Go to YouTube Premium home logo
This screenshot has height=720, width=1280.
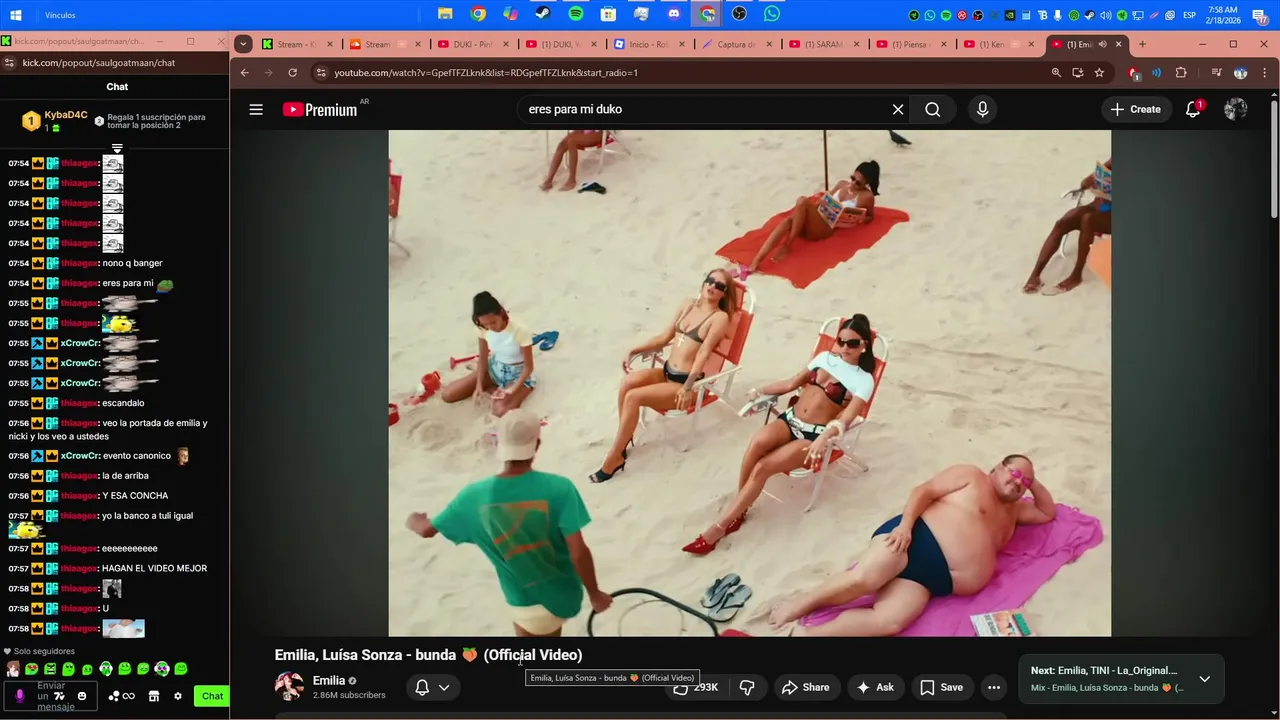(x=320, y=110)
